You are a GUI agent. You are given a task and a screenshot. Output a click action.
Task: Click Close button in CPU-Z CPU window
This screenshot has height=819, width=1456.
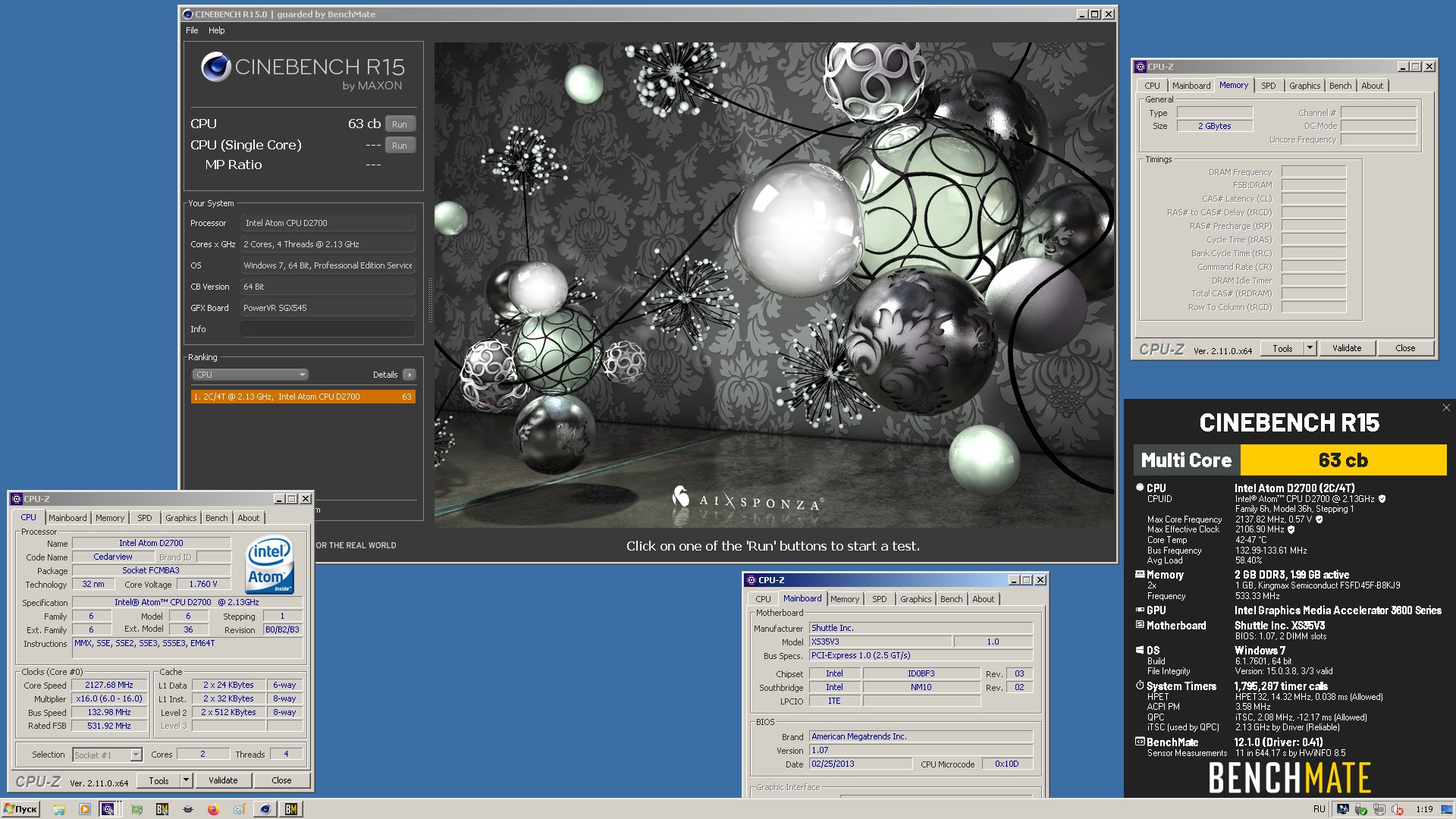[281, 780]
